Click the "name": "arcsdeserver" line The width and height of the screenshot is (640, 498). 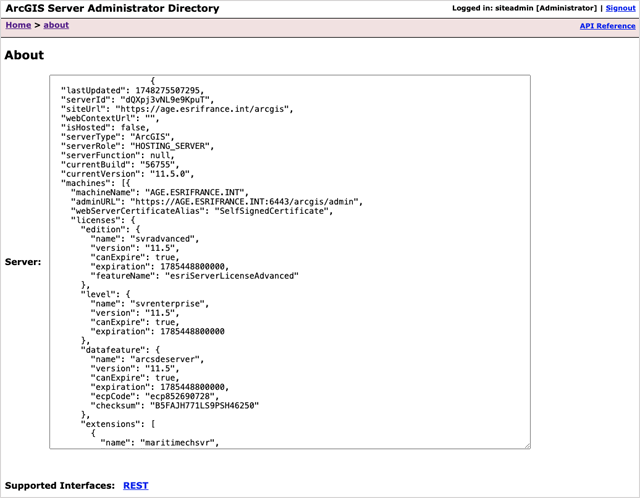point(147,359)
